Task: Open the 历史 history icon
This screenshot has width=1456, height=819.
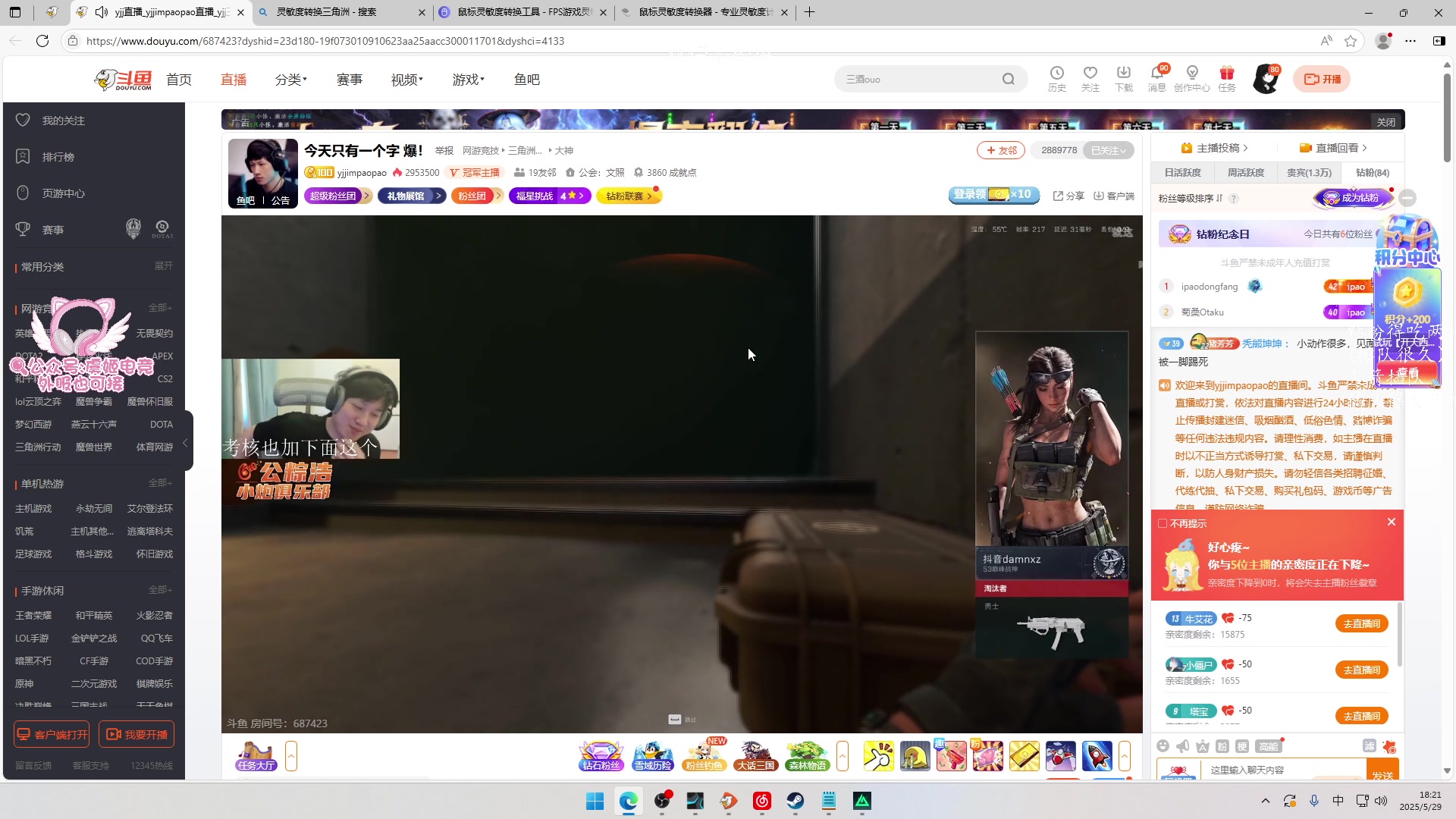Action: [x=1056, y=78]
